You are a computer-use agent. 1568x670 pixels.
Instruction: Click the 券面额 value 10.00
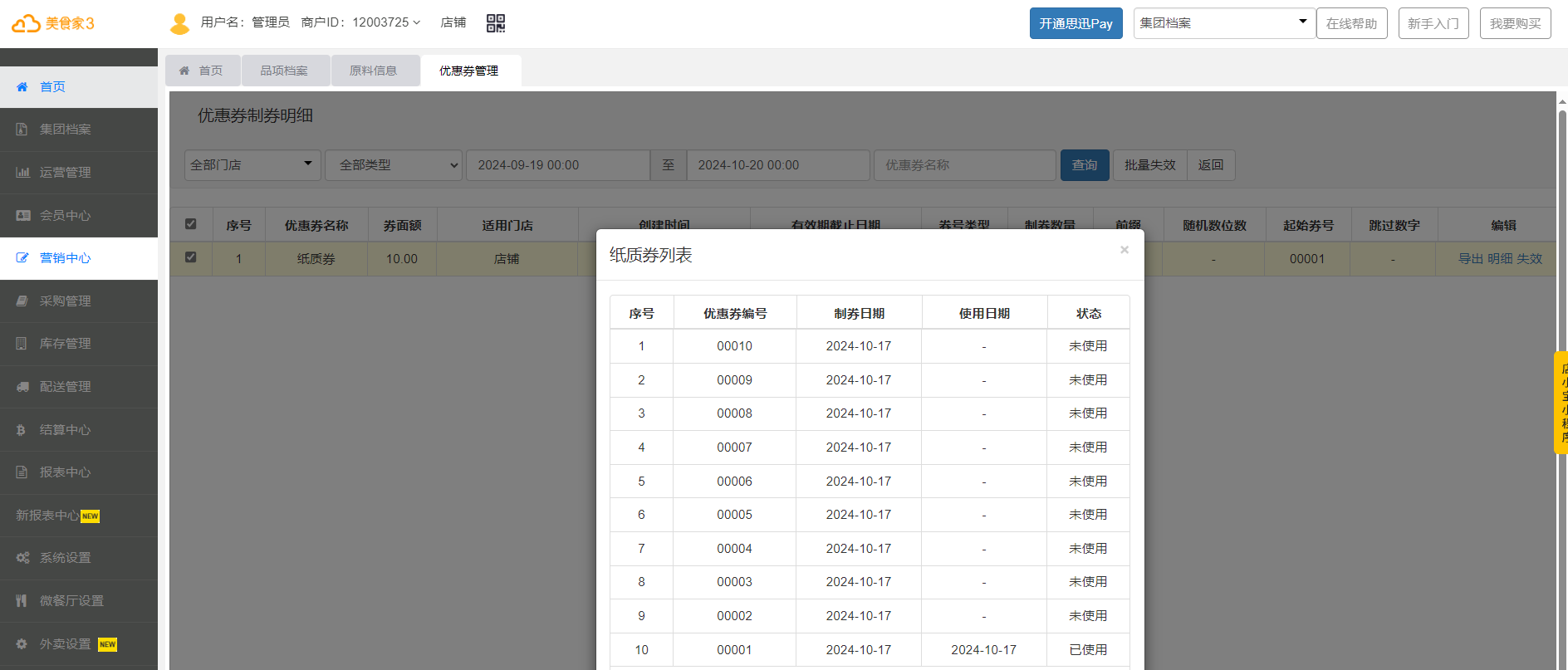[x=402, y=259]
